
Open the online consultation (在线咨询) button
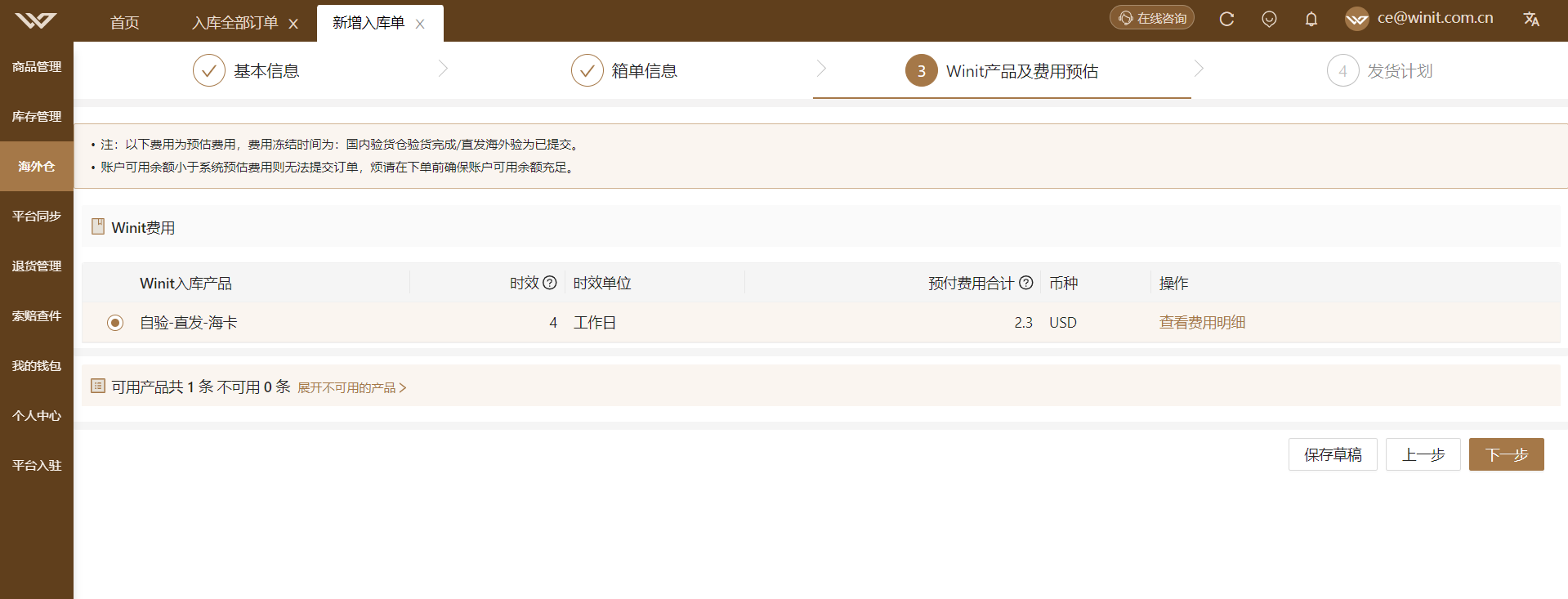pyautogui.click(x=1152, y=18)
